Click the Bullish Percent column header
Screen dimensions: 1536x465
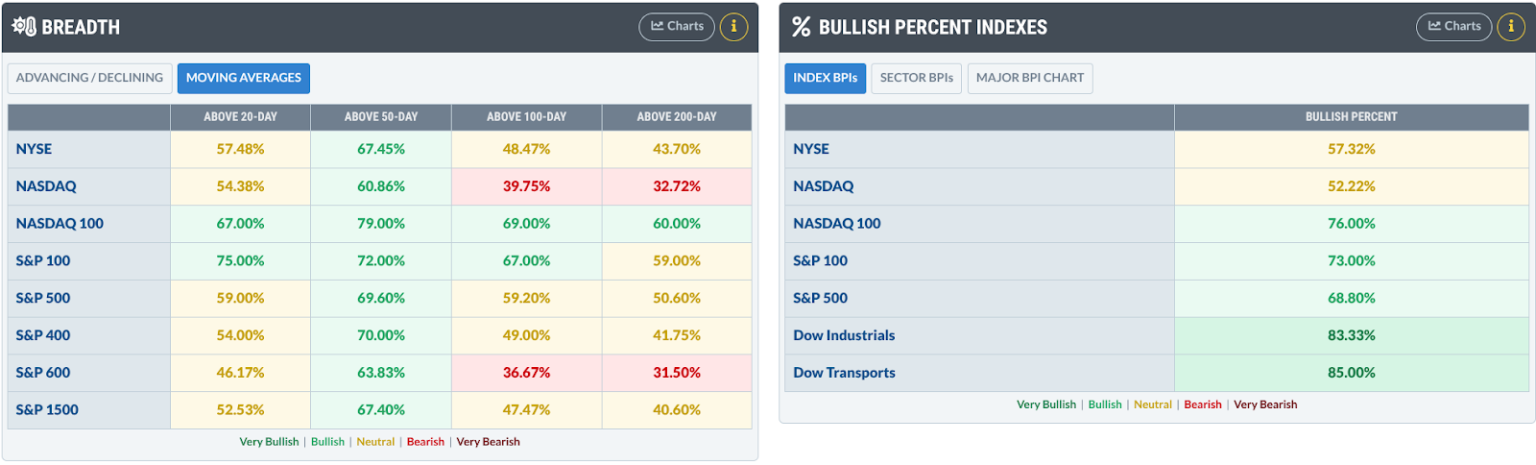coord(1351,117)
